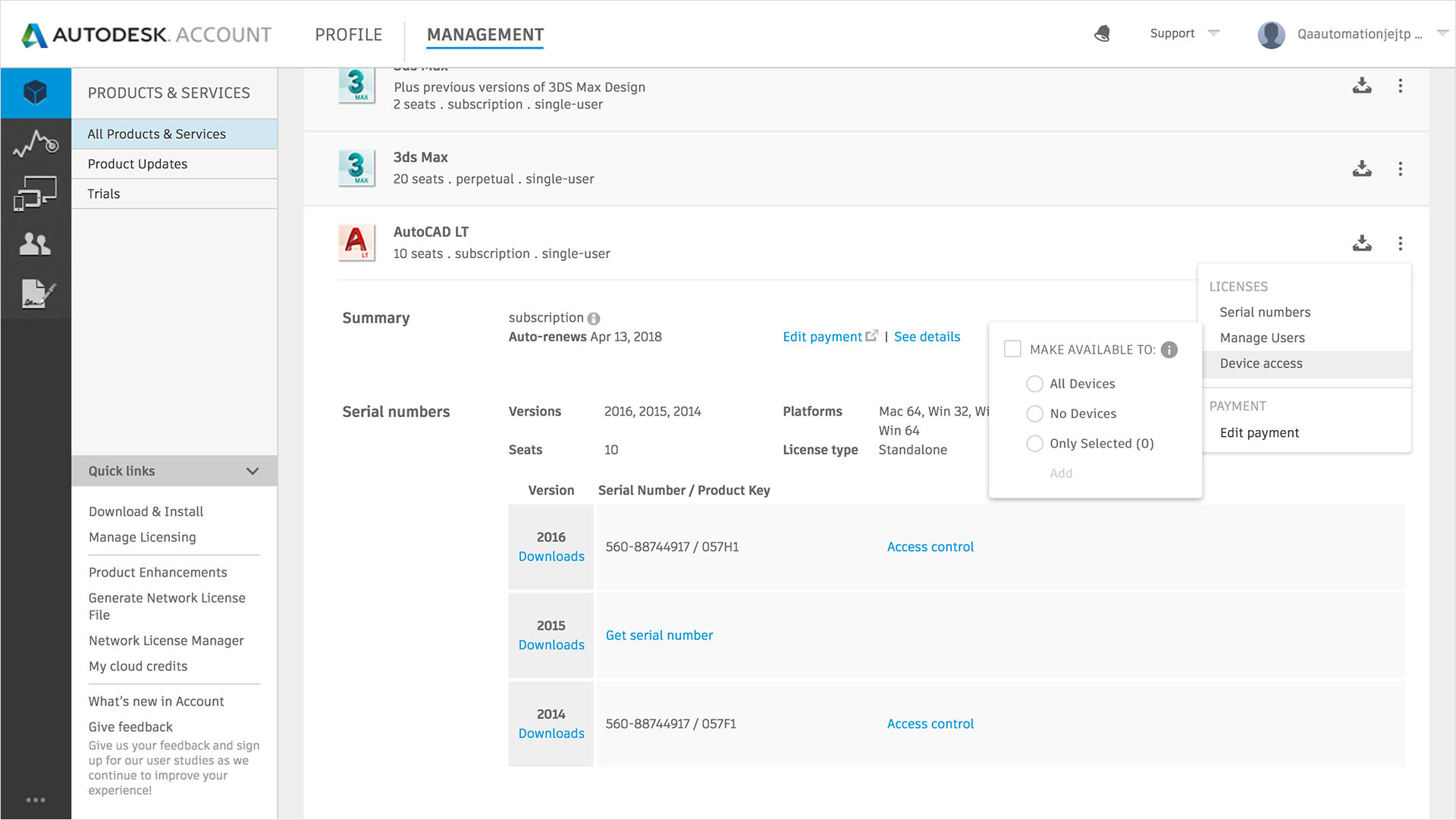This screenshot has height=820, width=1456.
Task: Select the All Devices radio option
Action: click(x=1035, y=384)
